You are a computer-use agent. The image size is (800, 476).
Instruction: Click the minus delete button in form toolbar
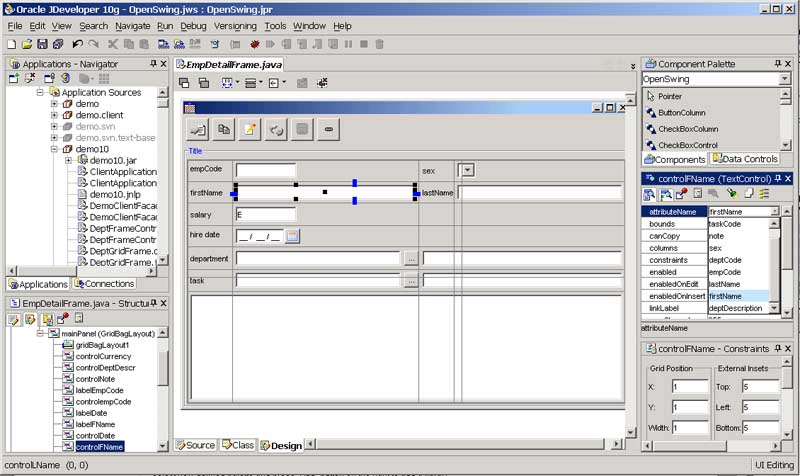click(329, 130)
